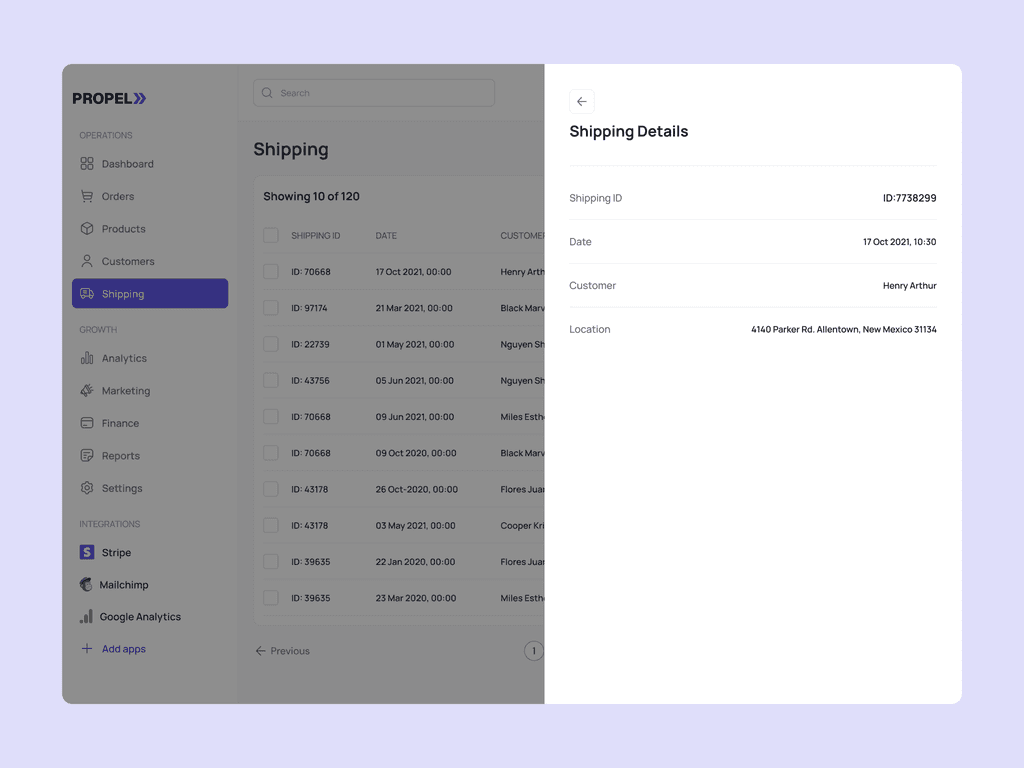Click customer name Henry Arthur in details
Viewport: 1024px width, 768px height.
point(909,285)
